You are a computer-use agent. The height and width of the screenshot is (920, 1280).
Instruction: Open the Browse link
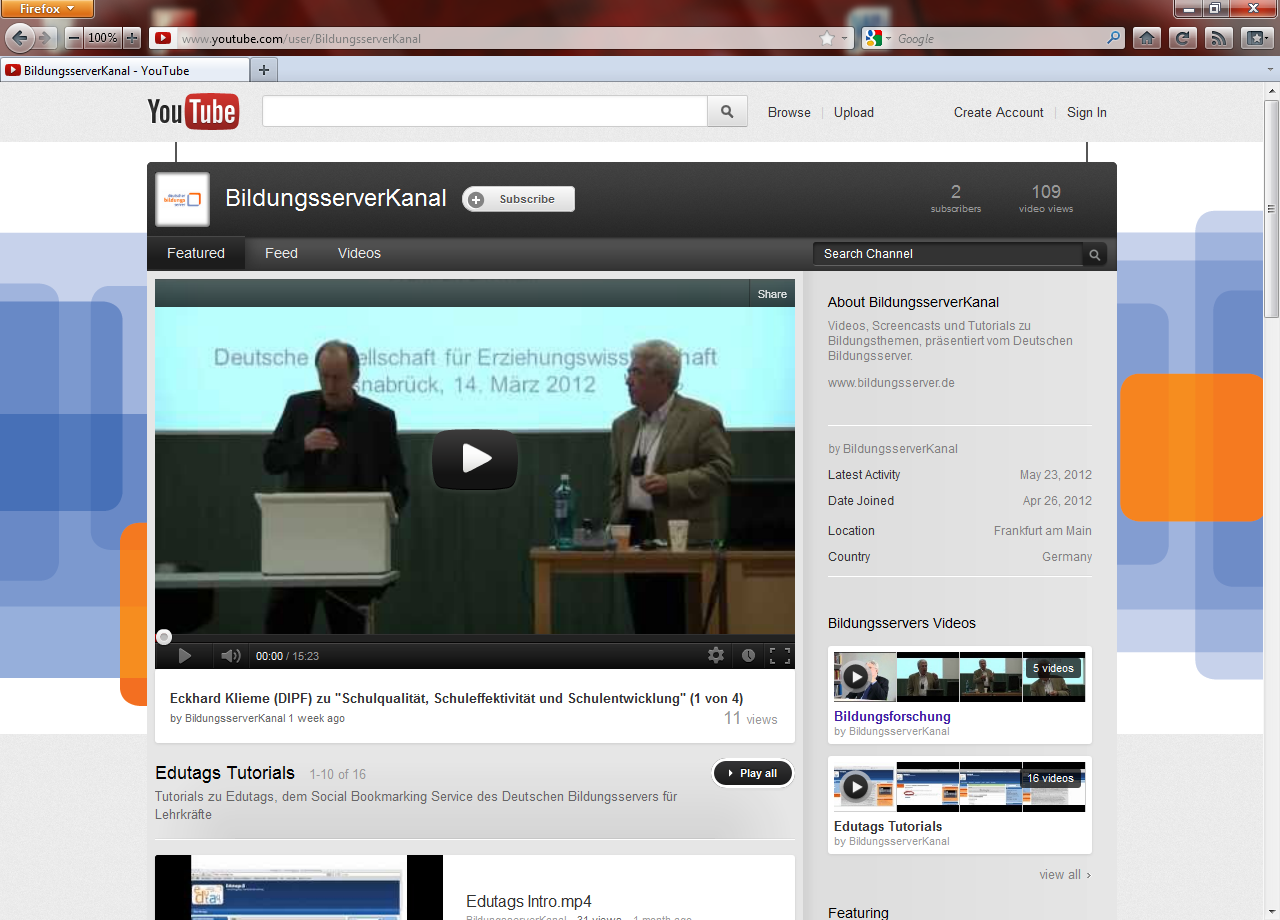(789, 112)
